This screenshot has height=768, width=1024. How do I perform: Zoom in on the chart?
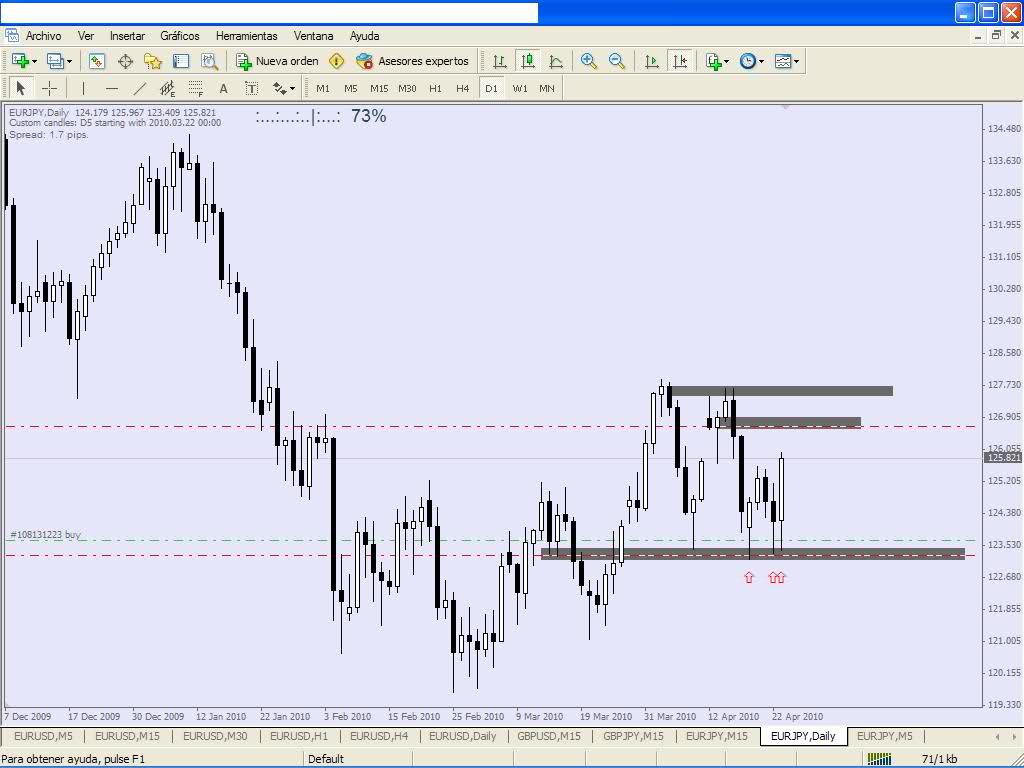[x=588, y=61]
